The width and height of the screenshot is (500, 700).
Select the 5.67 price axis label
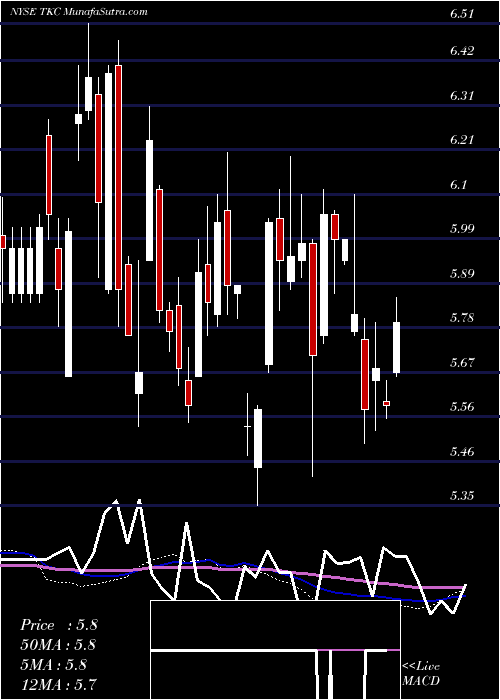462,362
